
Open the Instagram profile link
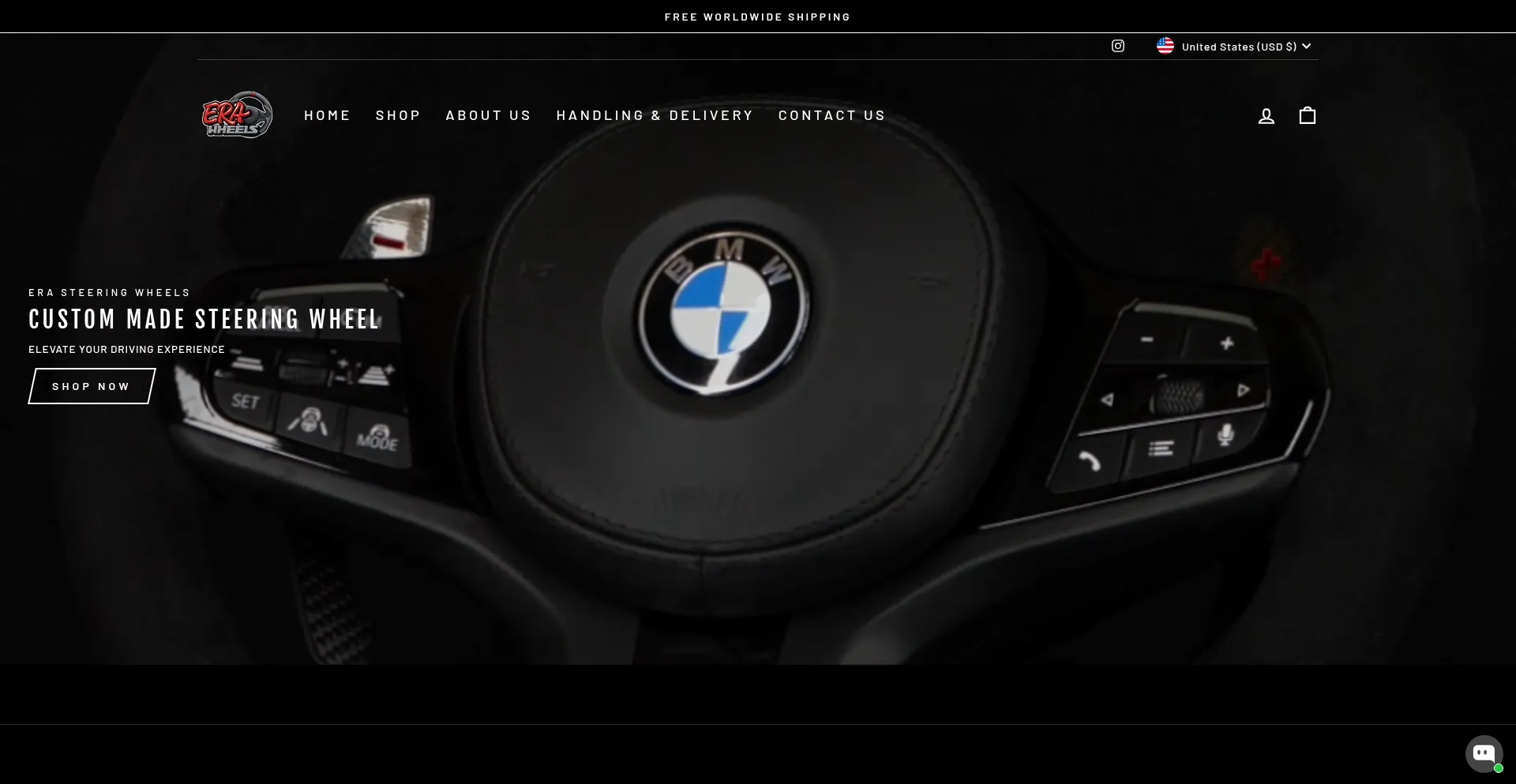[1117, 46]
